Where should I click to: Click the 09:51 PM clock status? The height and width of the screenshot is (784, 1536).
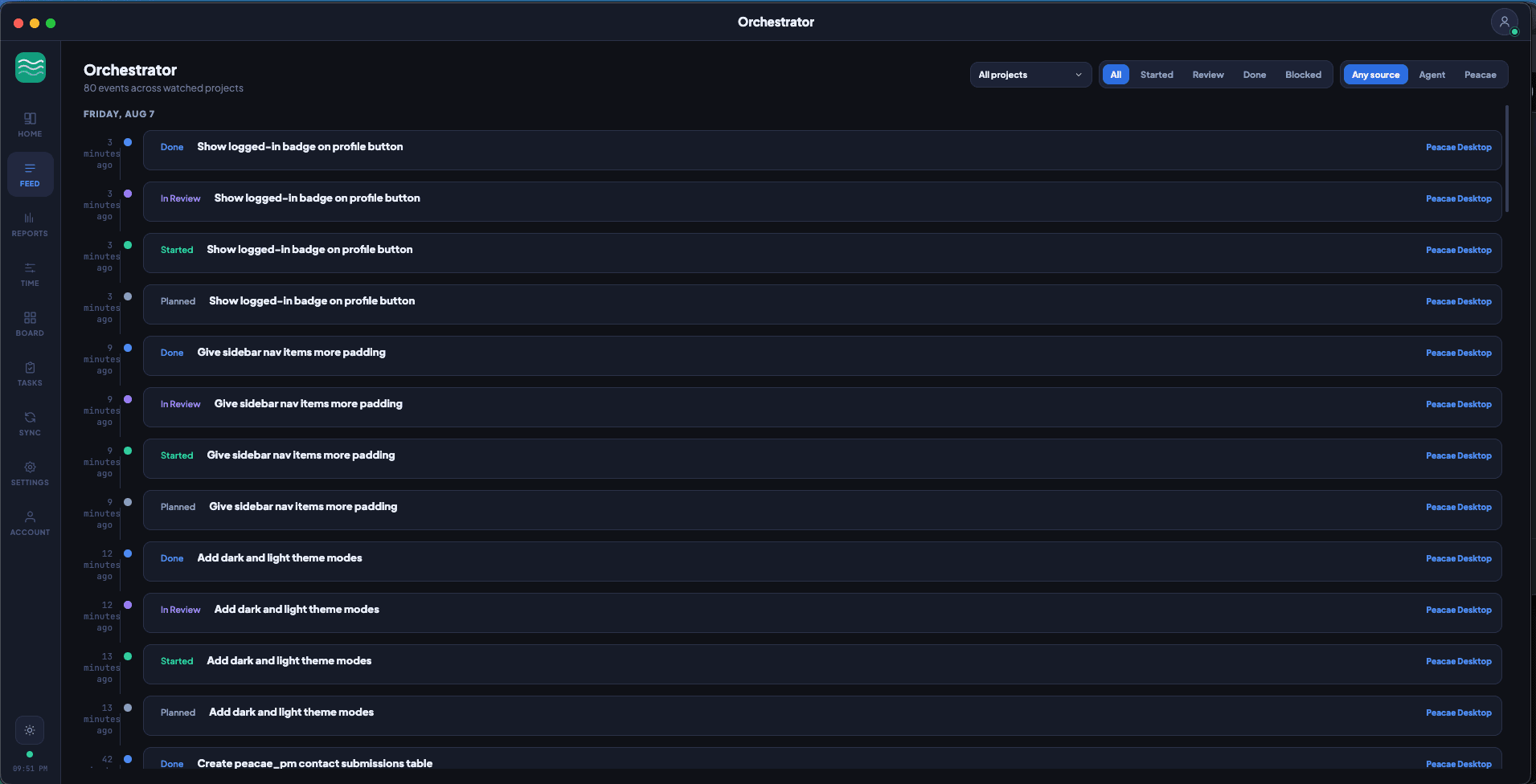pos(30,769)
